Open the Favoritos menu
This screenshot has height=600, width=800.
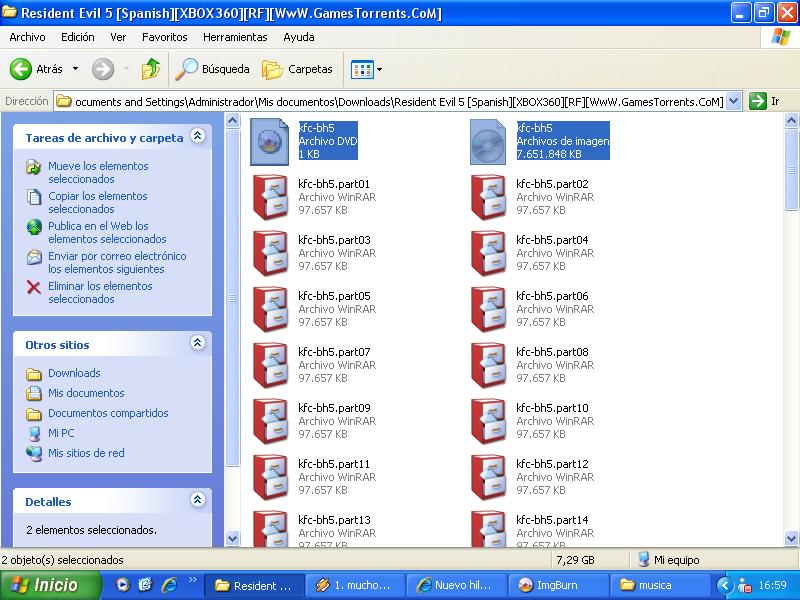164,37
